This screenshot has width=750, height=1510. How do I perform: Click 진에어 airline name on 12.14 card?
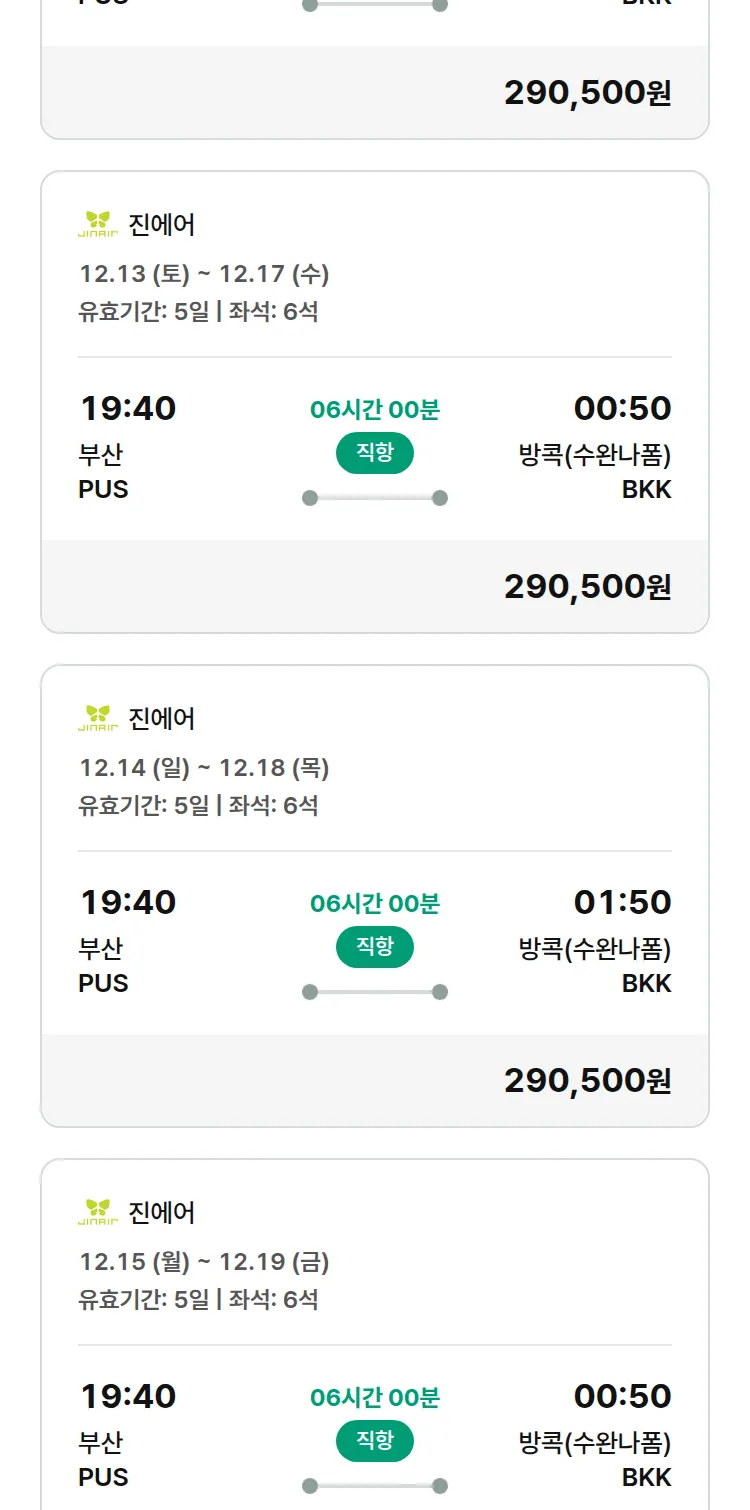coord(162,719)
